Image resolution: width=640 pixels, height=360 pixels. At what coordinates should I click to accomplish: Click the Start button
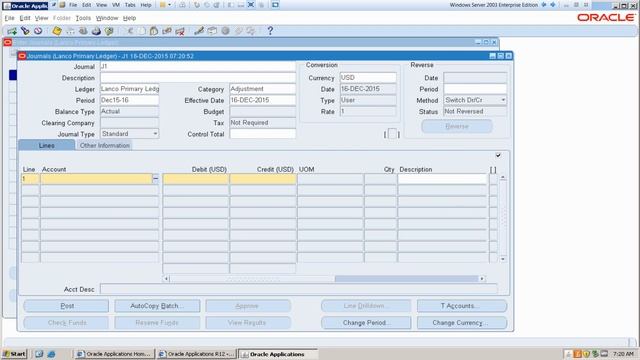point(15,354)
